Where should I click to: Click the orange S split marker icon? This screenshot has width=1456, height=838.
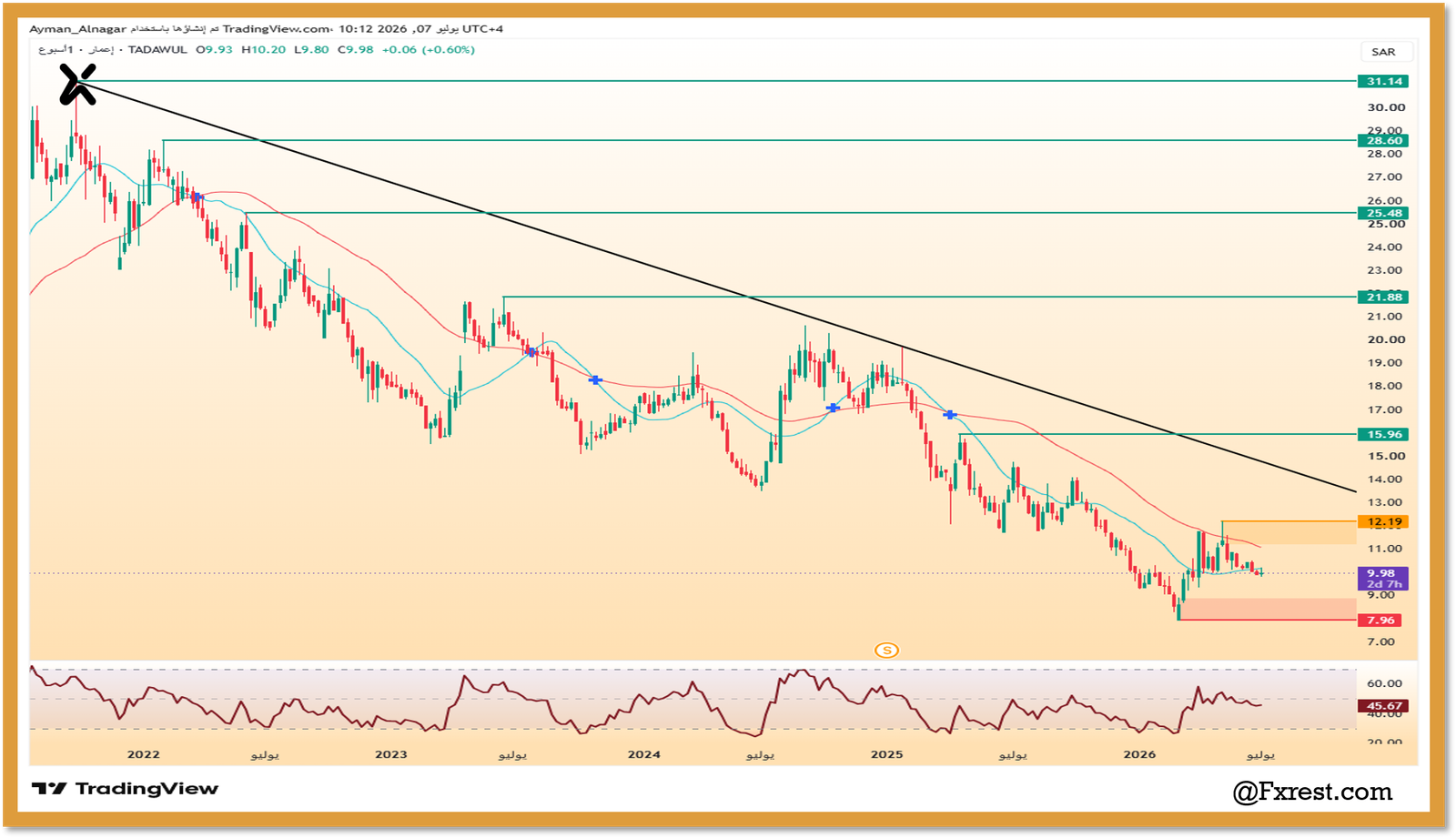click(886, 650)
